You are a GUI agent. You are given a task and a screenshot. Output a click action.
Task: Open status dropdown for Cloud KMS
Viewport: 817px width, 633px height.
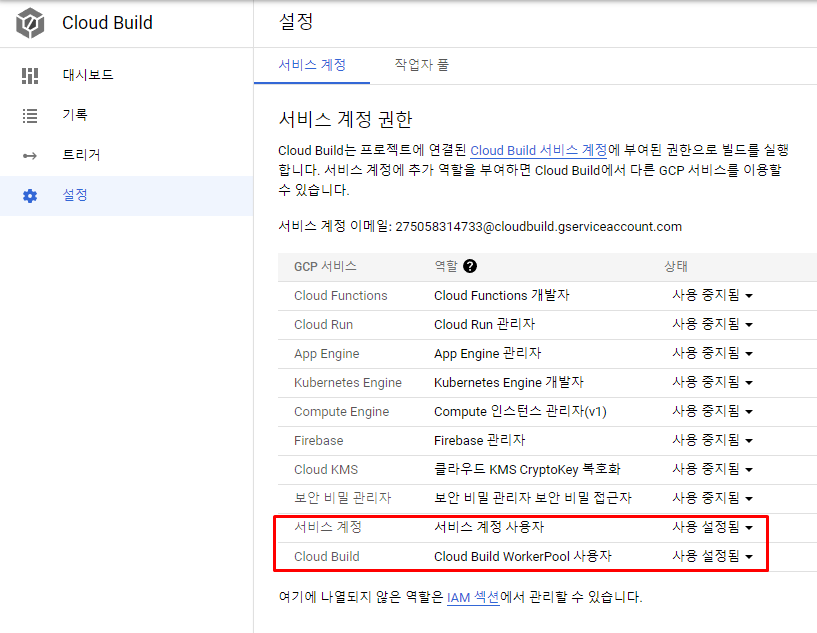(712, 469)
